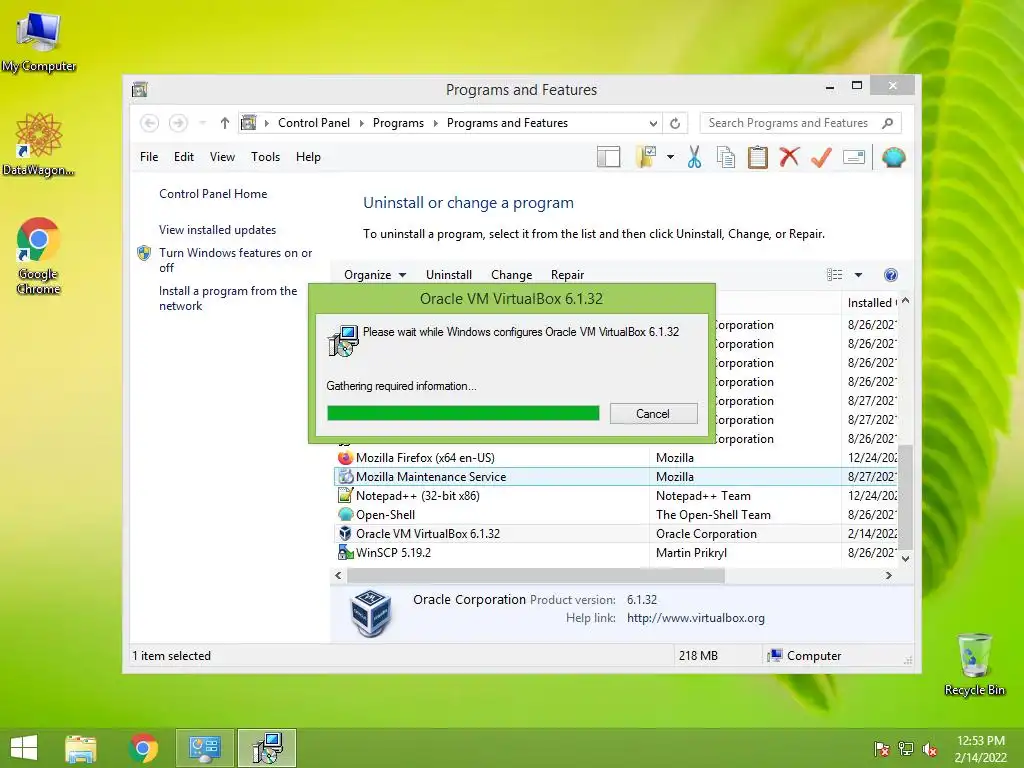Open the Help menu
Viewport: 1024px width, 768px height.
click(x=308, y=157)
